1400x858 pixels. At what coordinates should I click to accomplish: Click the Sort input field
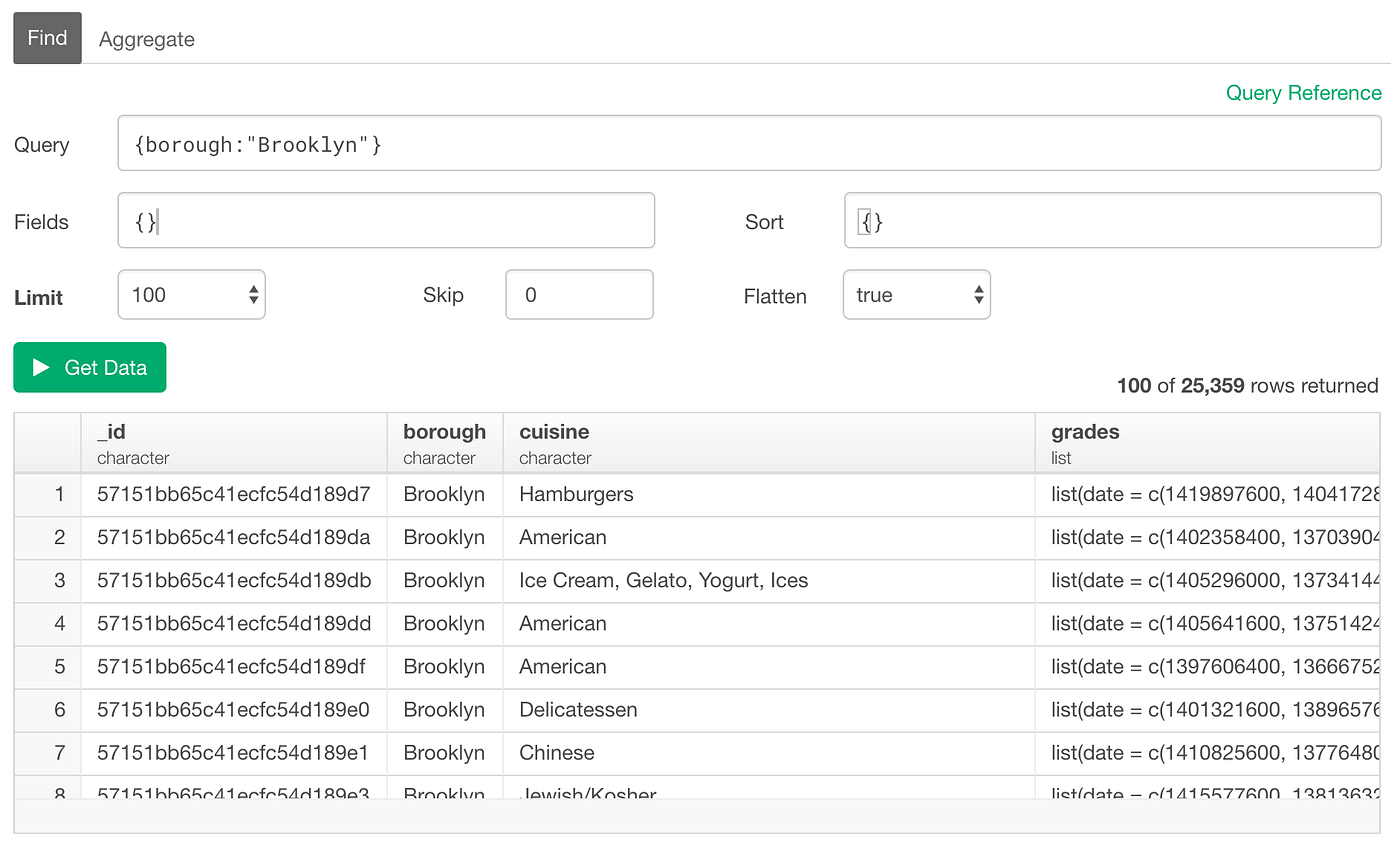1112,220
